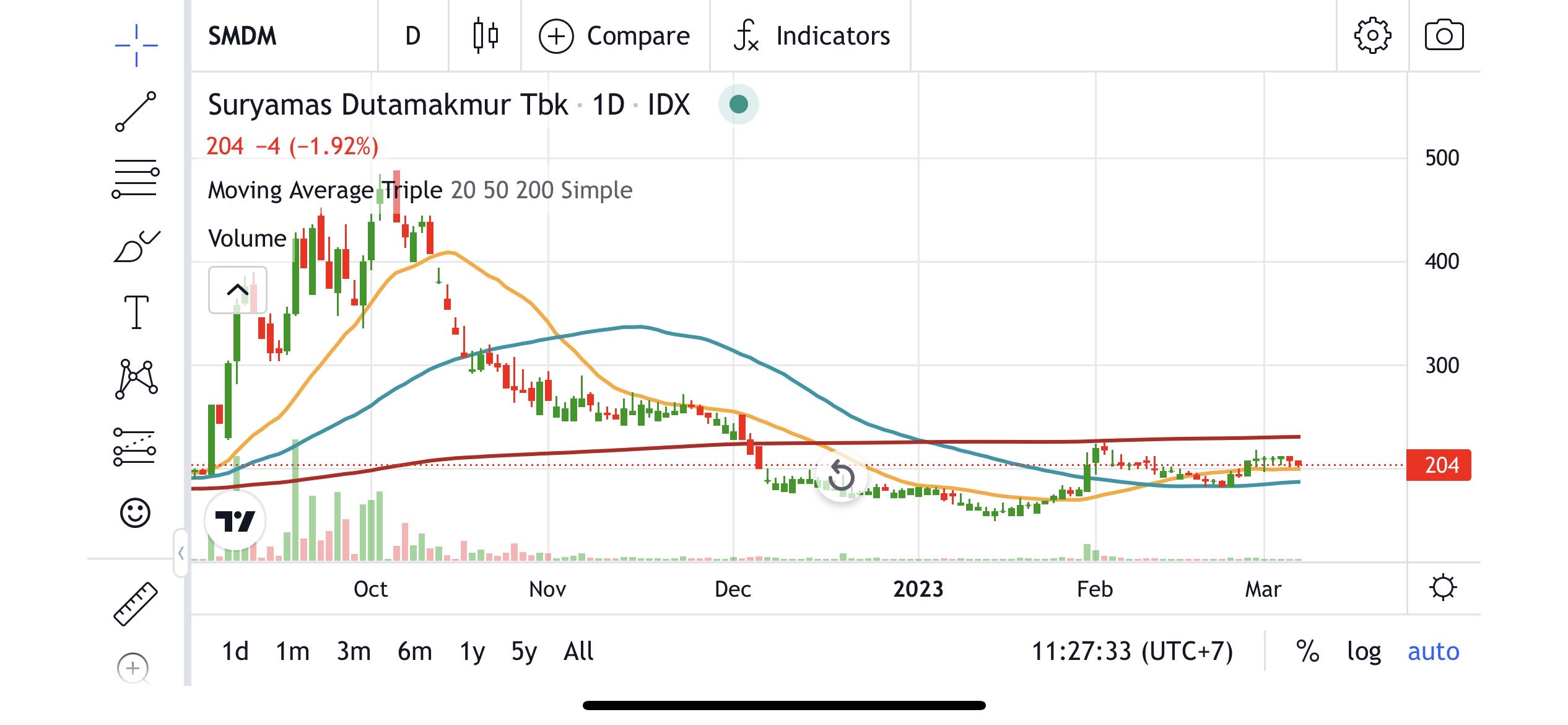Click the zoom in magnifier tool
This screenshot has height=725, width=1568.
[x=134, y=669]
